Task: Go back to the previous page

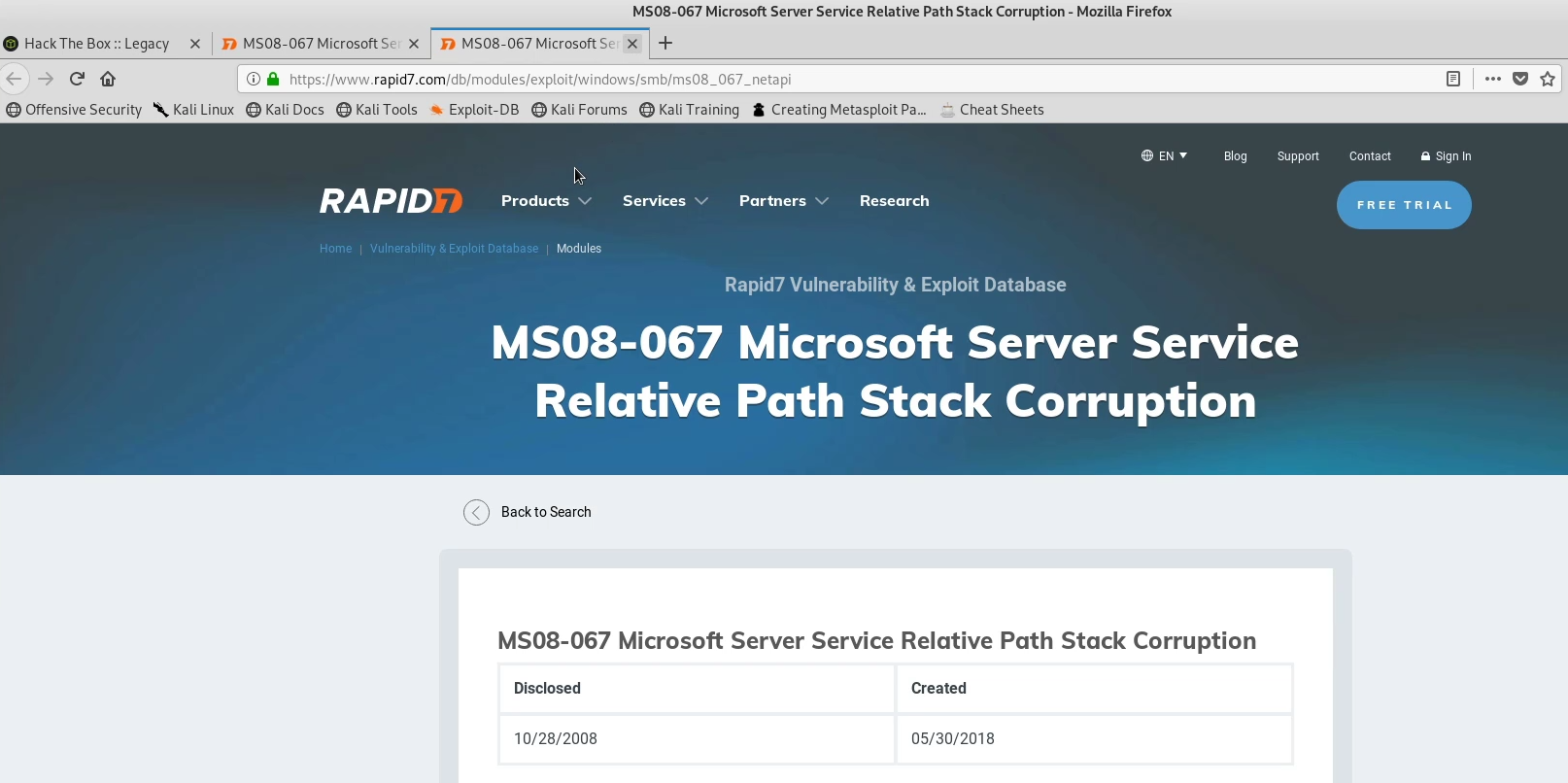Action: click(x=14, y=79)
